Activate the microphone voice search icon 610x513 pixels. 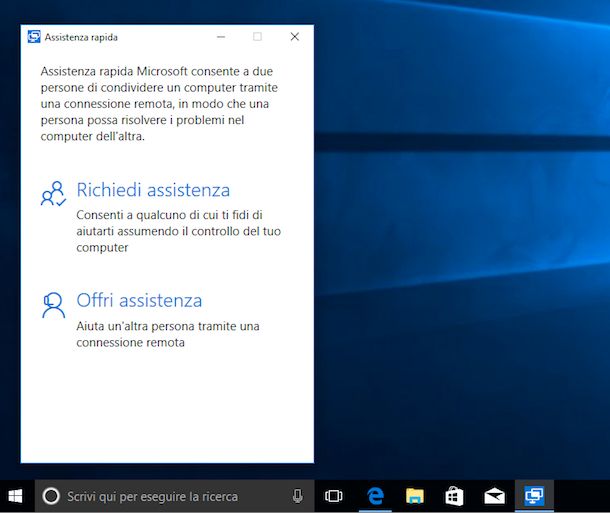coord(298,496)
